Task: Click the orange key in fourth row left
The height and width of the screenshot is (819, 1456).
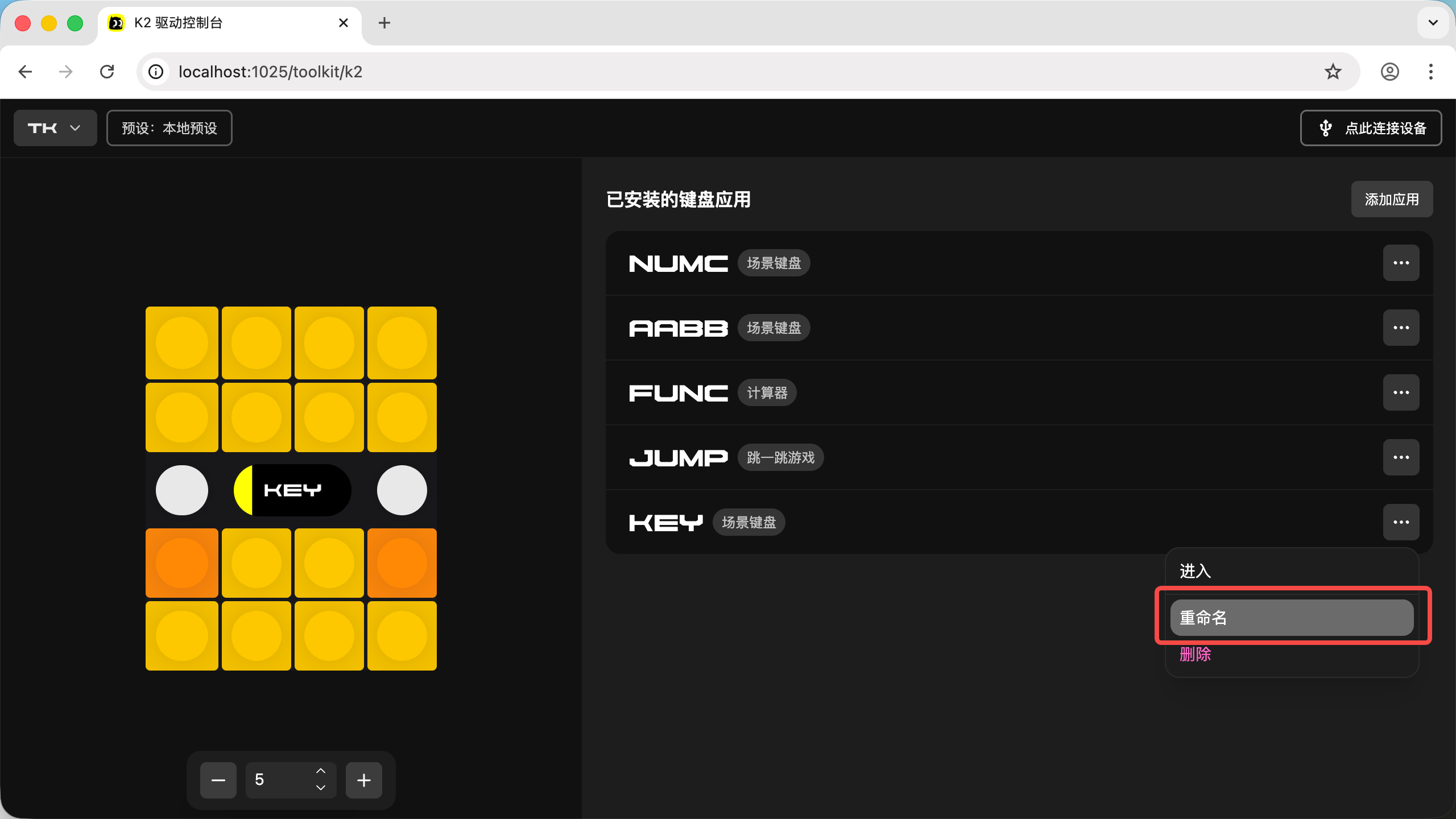Action: click(182, 563)
